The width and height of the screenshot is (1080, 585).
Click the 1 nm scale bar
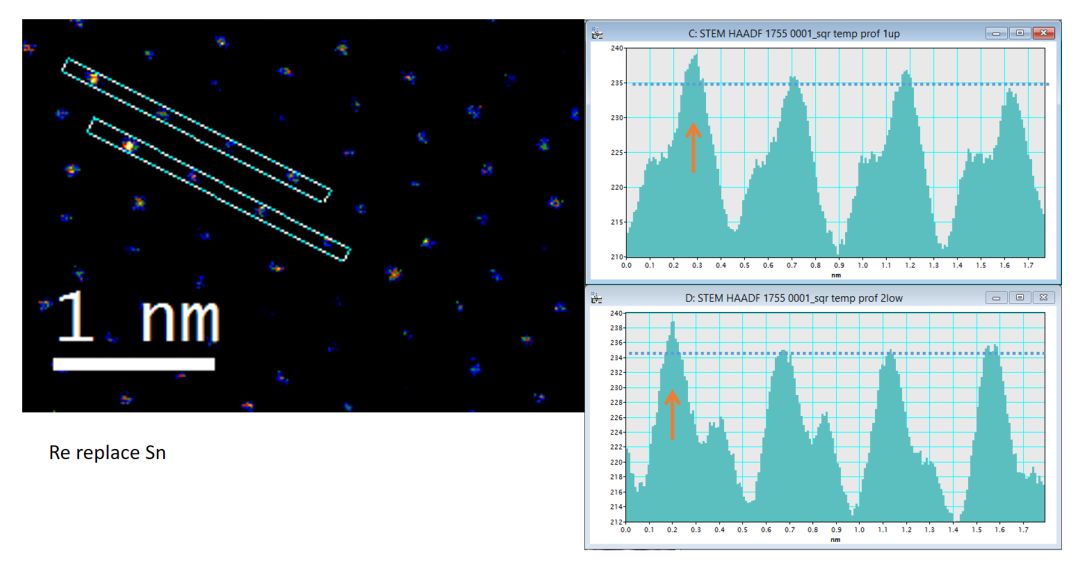point(134,364)
